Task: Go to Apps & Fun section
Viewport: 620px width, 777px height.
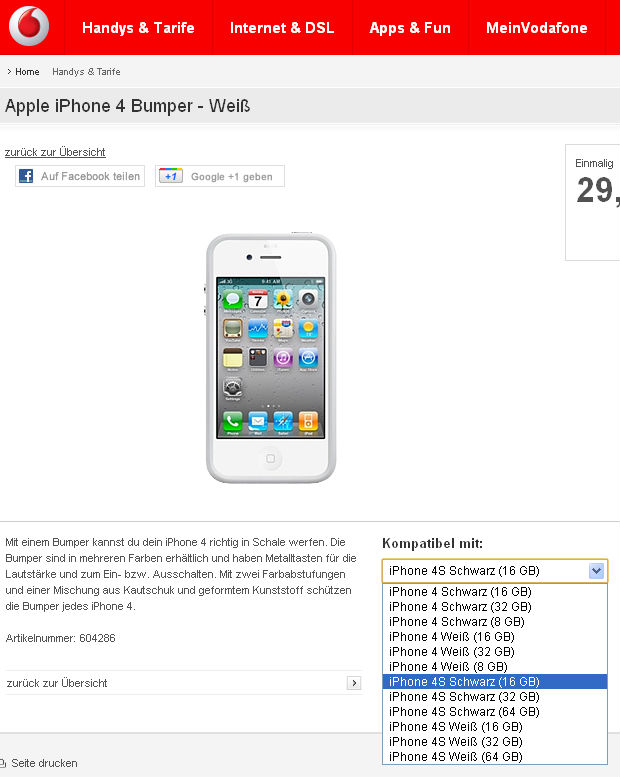Action: pyautogui.click(x=410, y=28)
